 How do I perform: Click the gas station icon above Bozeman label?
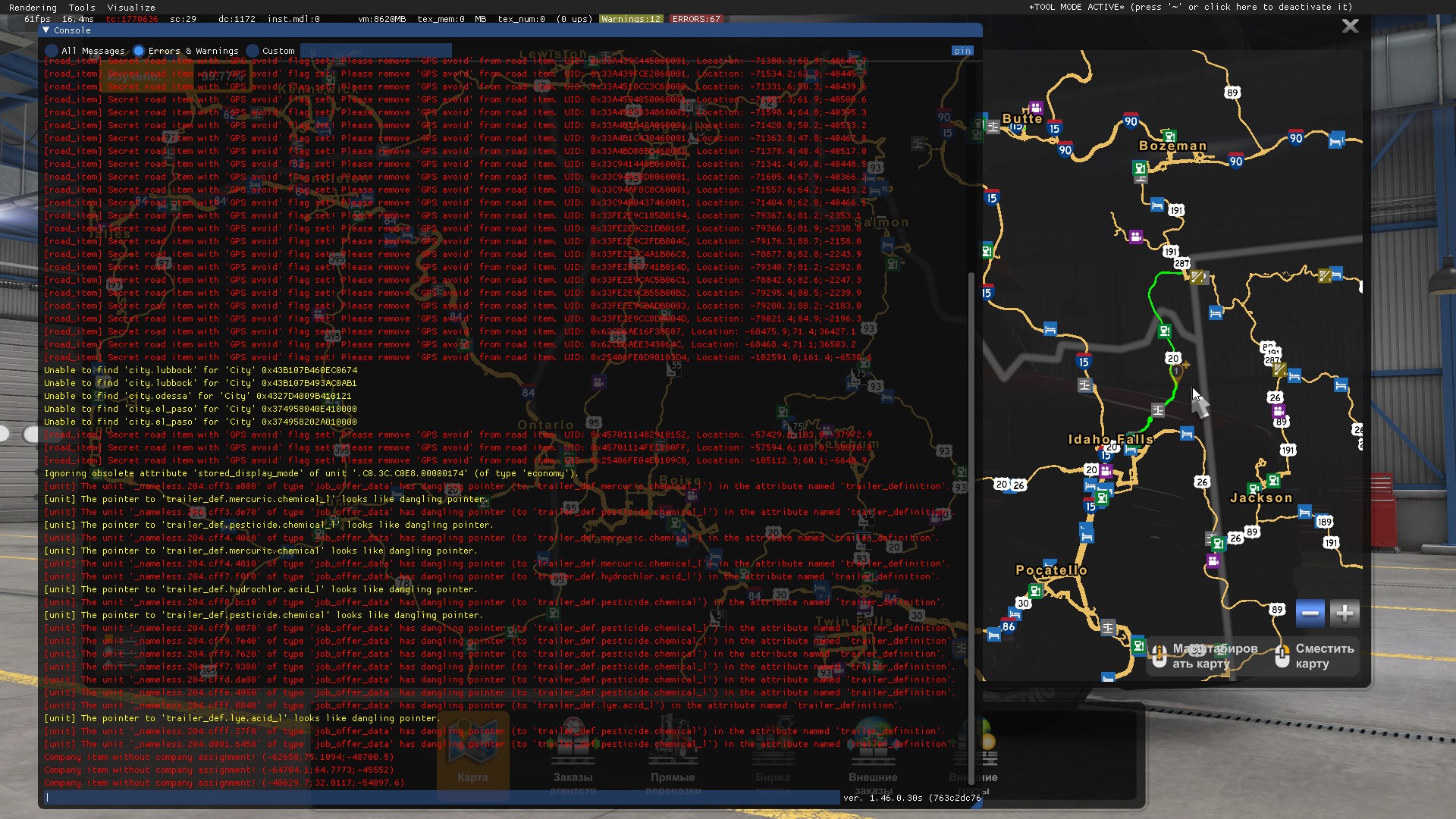[1169, 136]
